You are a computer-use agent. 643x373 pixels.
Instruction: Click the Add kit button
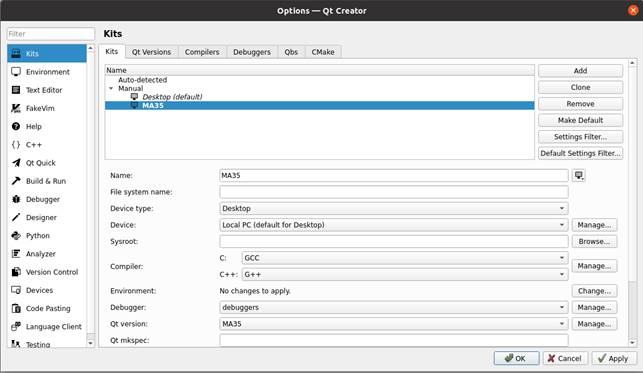(x=580, y=71)
